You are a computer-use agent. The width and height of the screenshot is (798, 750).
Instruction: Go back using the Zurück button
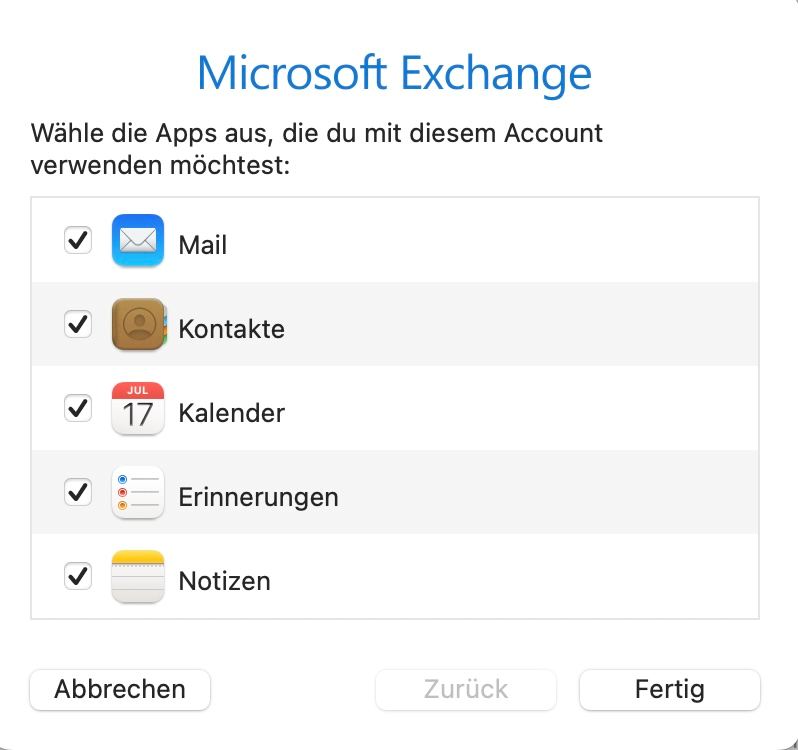466,689
